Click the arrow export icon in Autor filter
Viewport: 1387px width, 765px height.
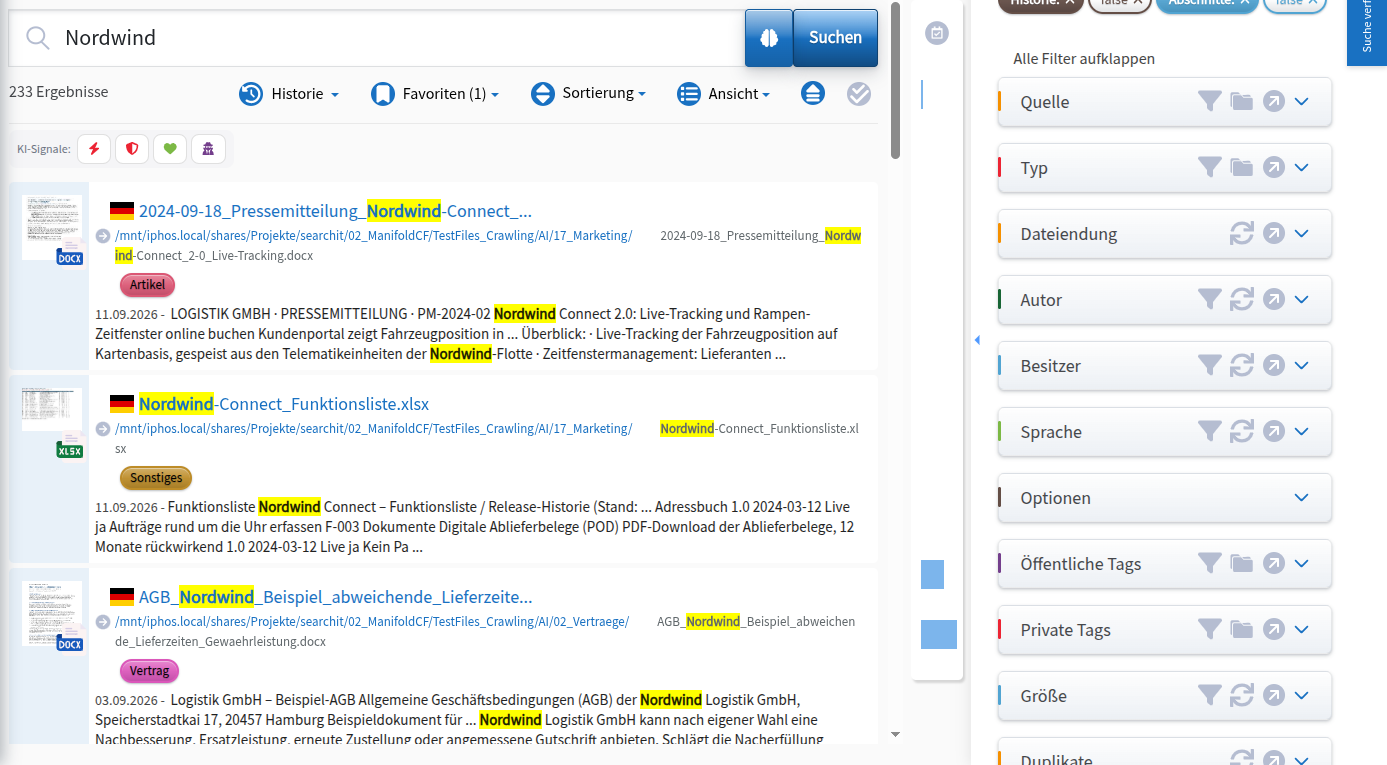(1273, 299)
